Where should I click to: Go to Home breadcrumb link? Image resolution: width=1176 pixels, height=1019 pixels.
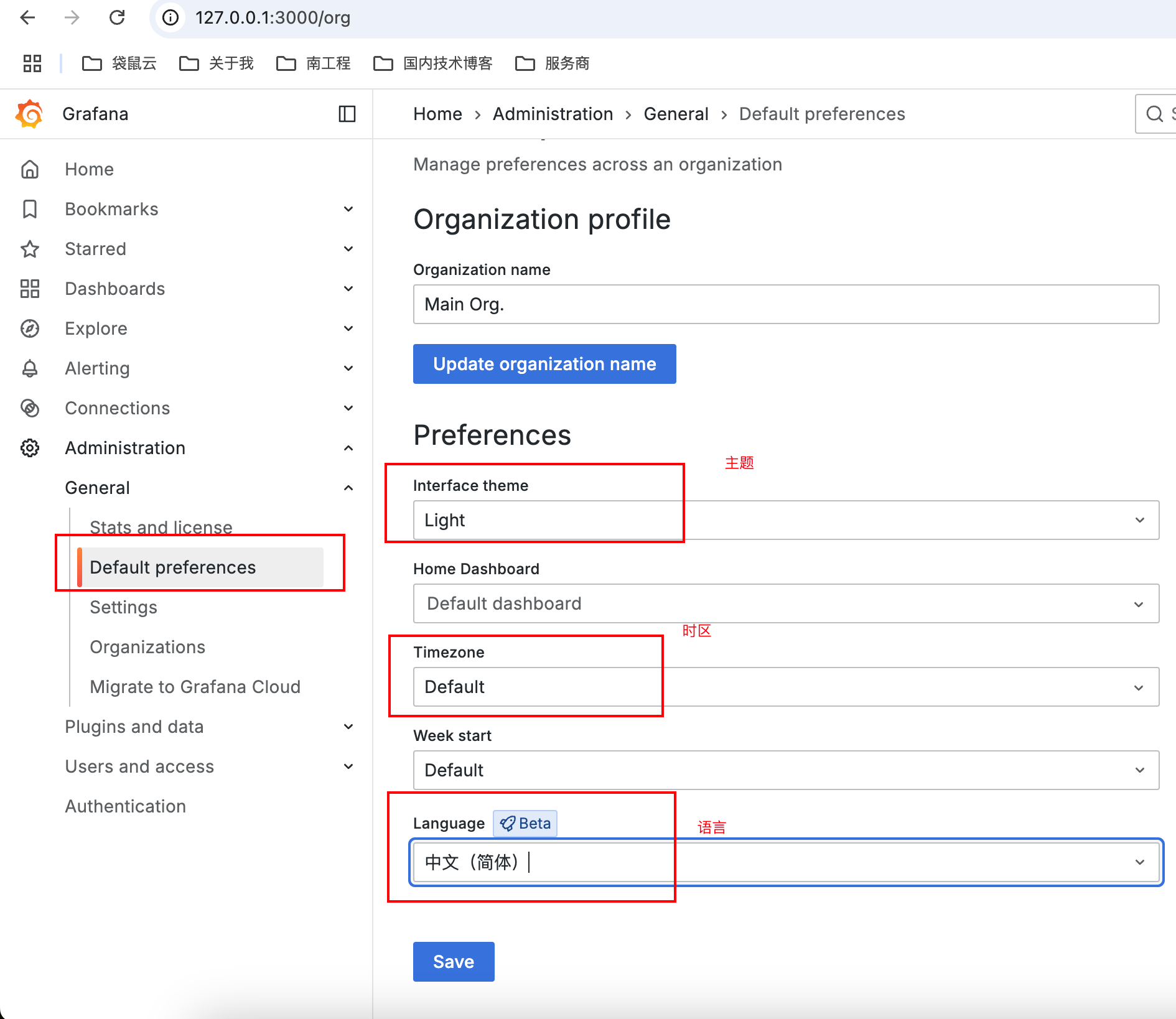coord(437,114)
